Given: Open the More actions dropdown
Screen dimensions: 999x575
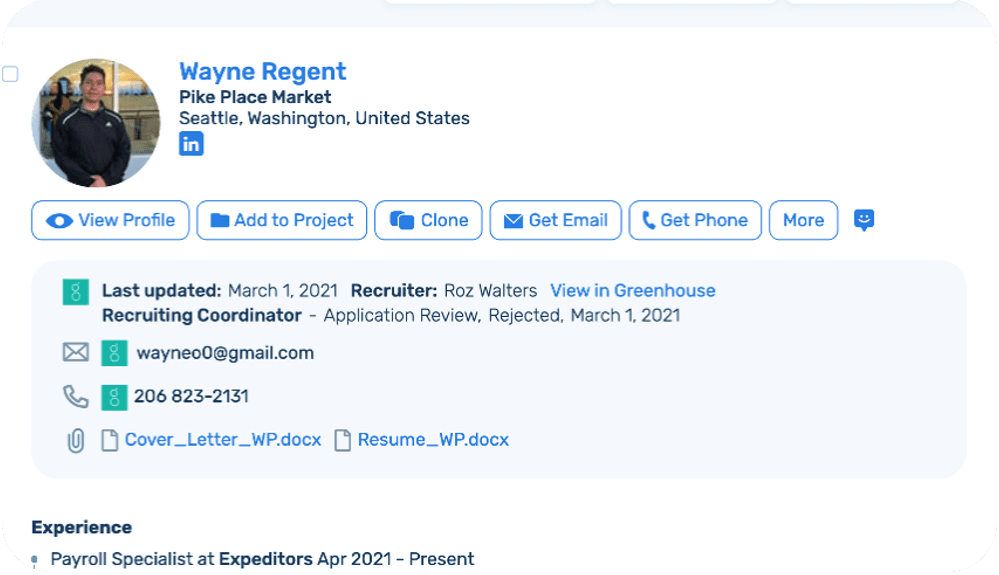Looking at the screenshot, I should coord(803,220).
